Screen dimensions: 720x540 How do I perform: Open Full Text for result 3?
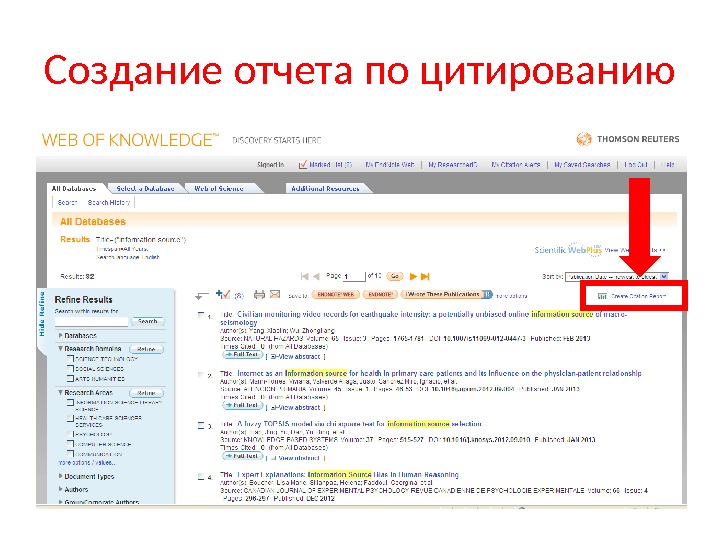click(x=243, y=456)
